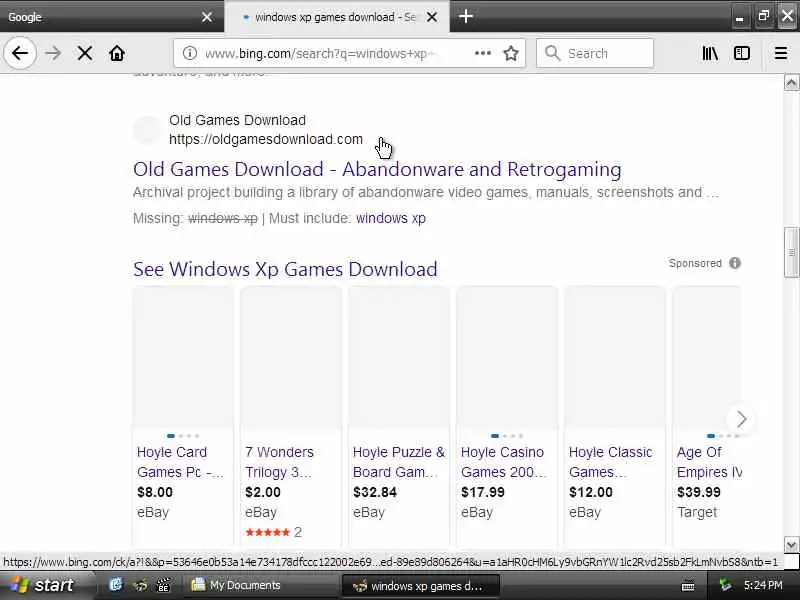Click the Hoyle Card Games product image
The width and height of the screenshot is (800, 600).
[183, 357]
